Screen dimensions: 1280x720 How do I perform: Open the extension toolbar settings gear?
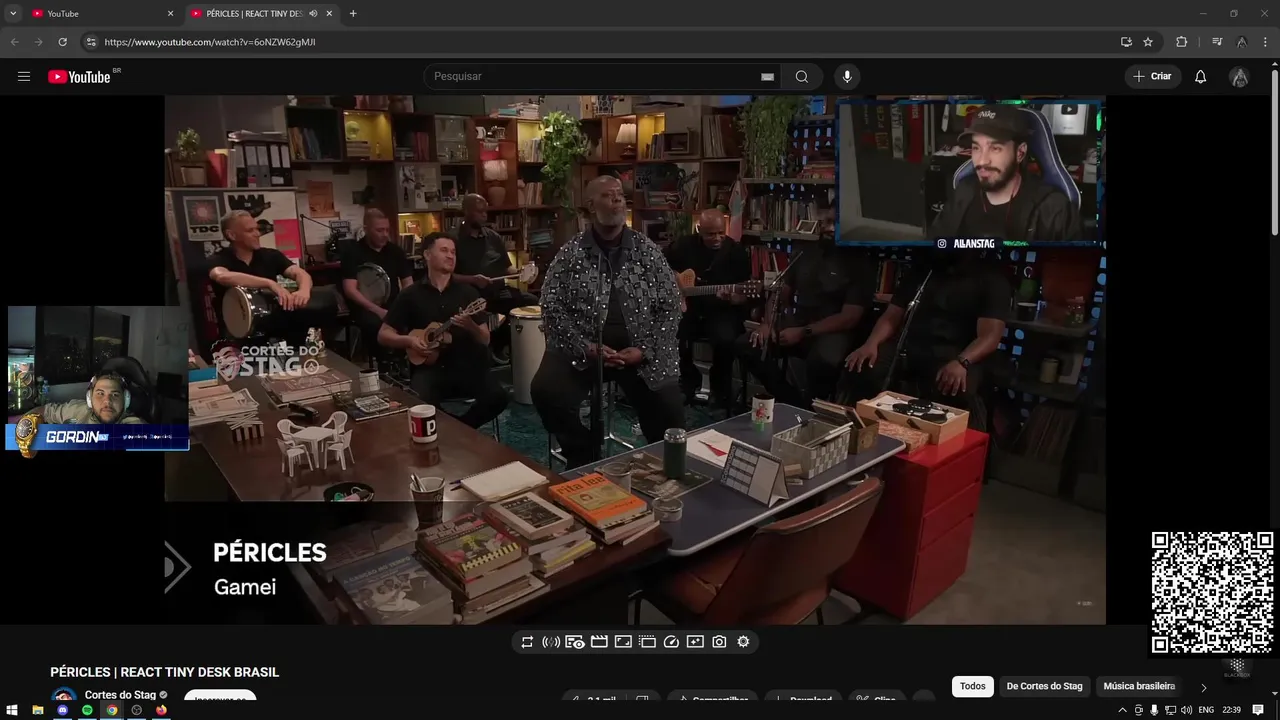[743, 642]
